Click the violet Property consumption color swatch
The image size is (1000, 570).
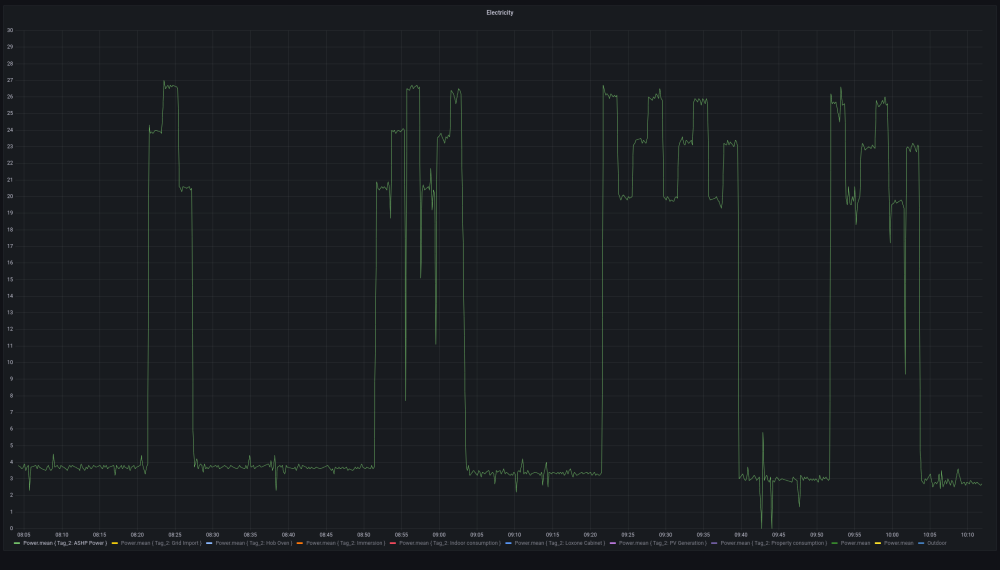tap(714, 543)
